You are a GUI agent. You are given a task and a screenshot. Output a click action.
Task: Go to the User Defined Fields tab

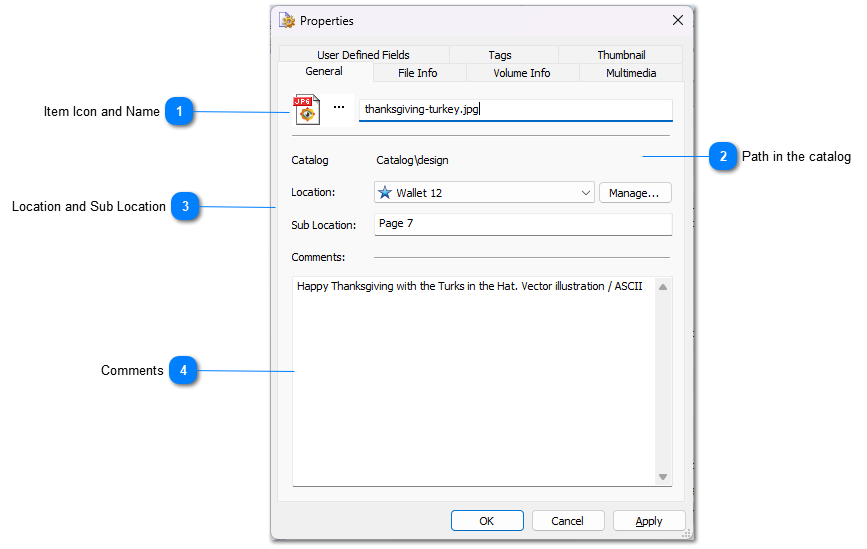click(363, 55)
